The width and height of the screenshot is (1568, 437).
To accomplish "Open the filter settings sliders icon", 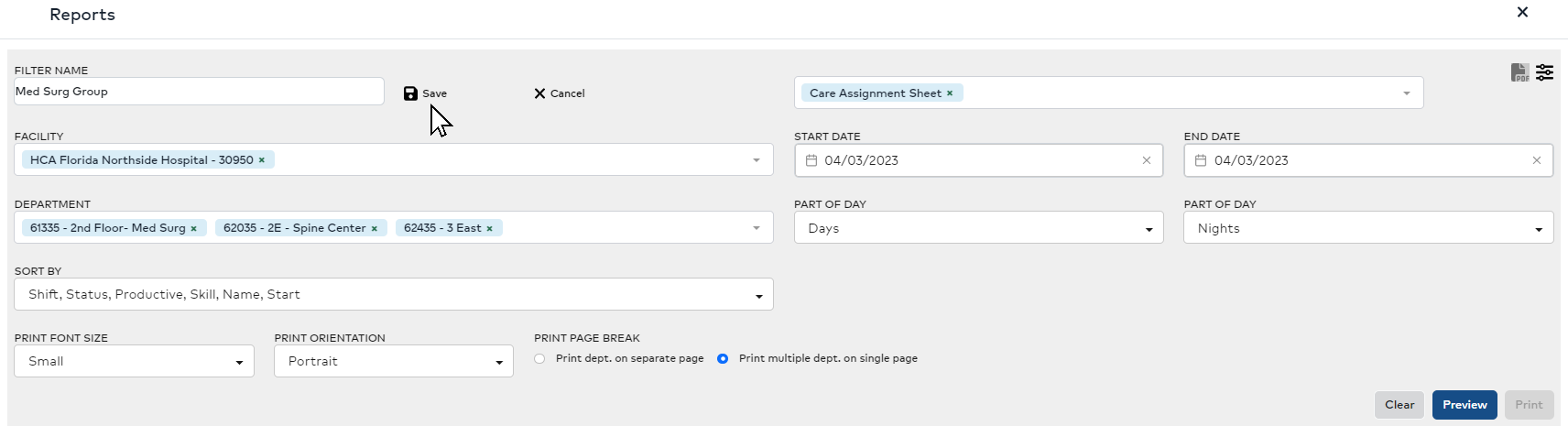I will pos(1545,72).
